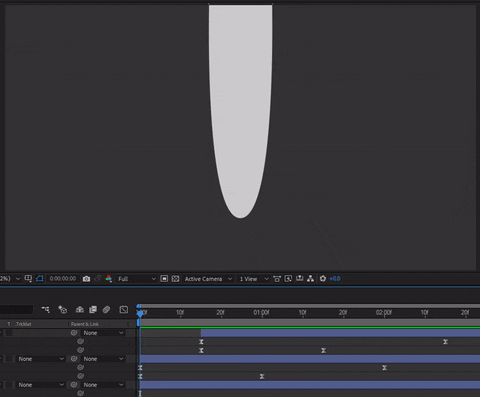
Task: Open the Full resolution dropdown
Action: click(137, 279)
